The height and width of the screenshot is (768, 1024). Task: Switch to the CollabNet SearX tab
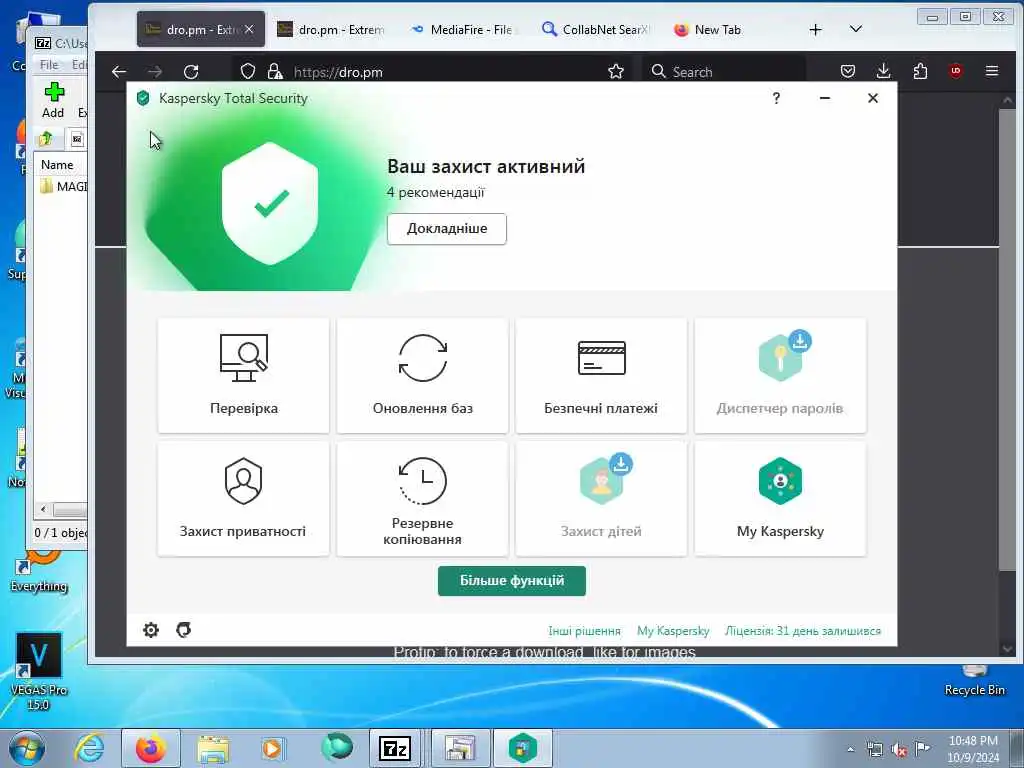596,30
